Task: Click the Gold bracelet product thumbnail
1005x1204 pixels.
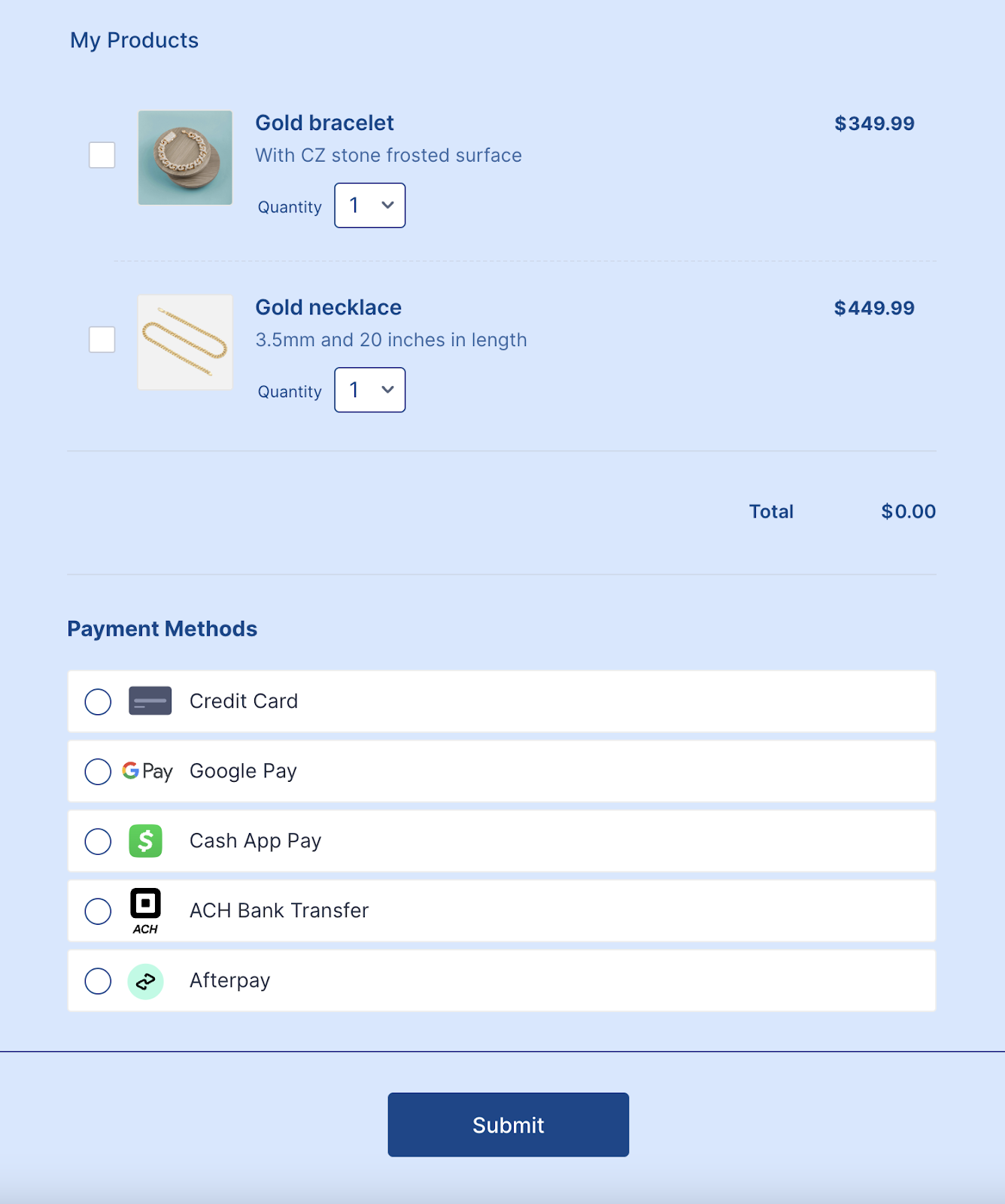Action: pyautogui.click(x=185, y=158)
